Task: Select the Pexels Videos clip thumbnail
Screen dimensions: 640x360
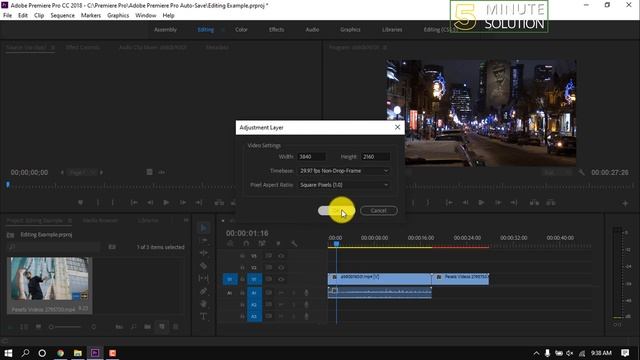Action: [x=49, y=279]
